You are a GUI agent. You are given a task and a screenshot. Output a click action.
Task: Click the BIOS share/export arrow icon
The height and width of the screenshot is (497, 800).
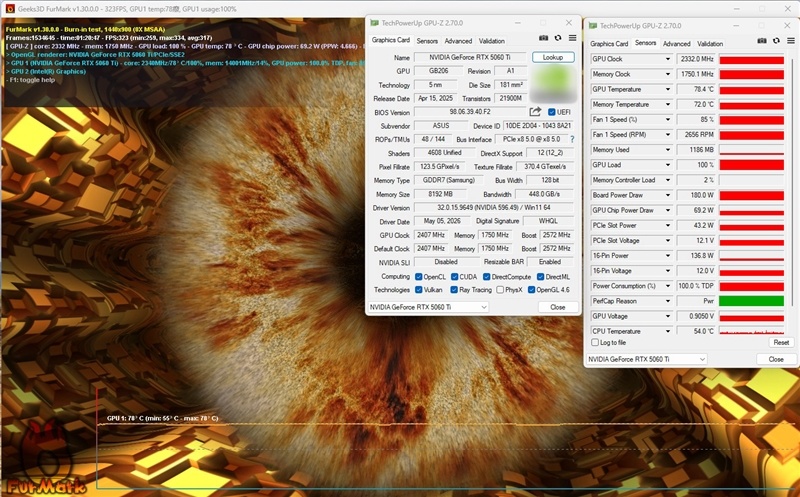point(535,112)
